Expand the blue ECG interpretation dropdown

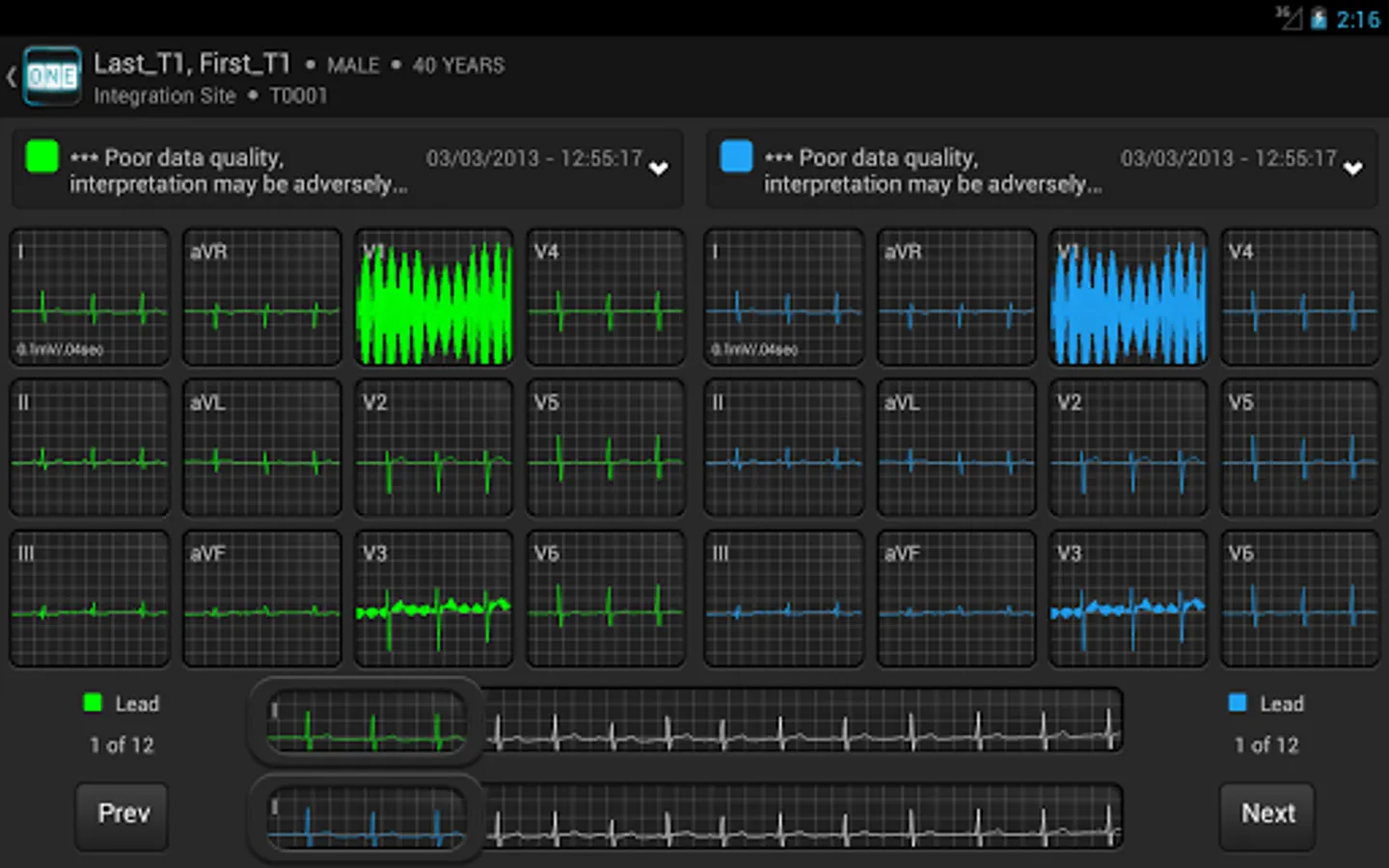(1353, 169)
